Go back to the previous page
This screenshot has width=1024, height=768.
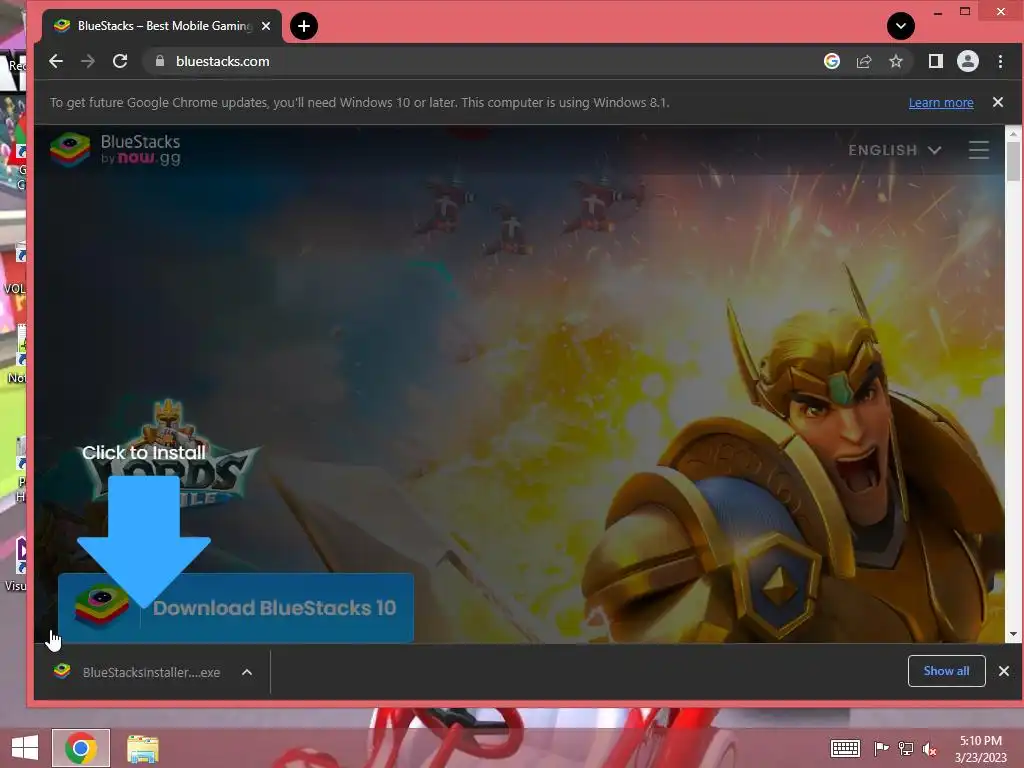click(x=56, y=61)
